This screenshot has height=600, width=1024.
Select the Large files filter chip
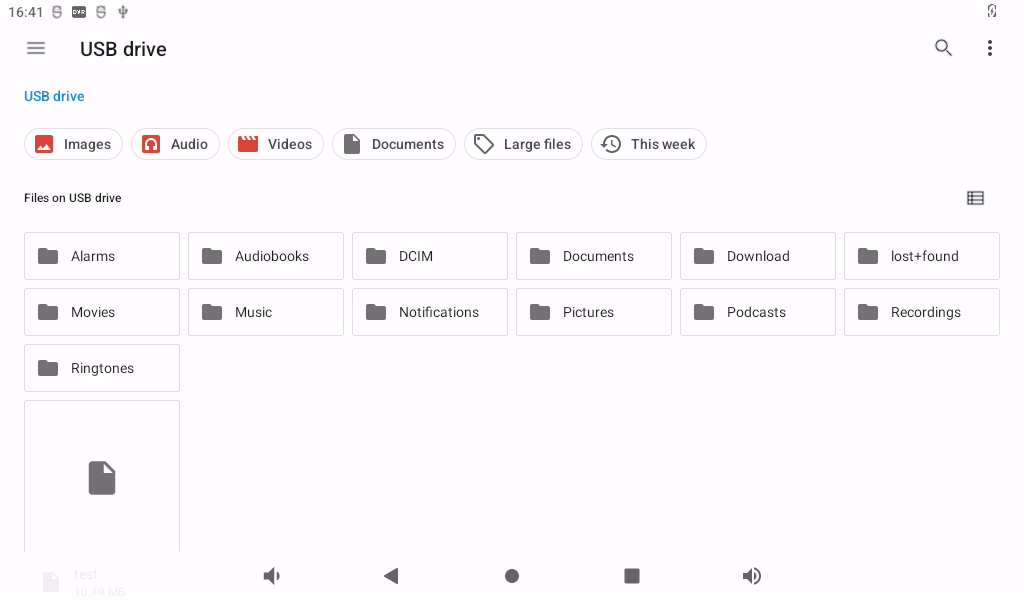pos(523,144)
